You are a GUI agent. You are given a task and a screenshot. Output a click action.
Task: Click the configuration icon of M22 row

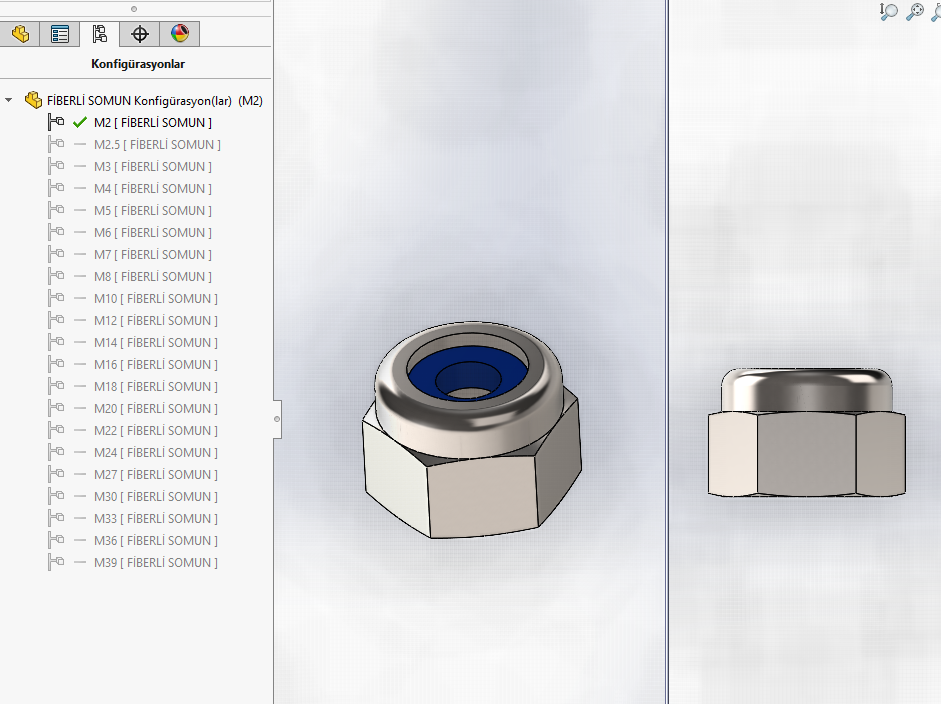(x=56, y=430)
